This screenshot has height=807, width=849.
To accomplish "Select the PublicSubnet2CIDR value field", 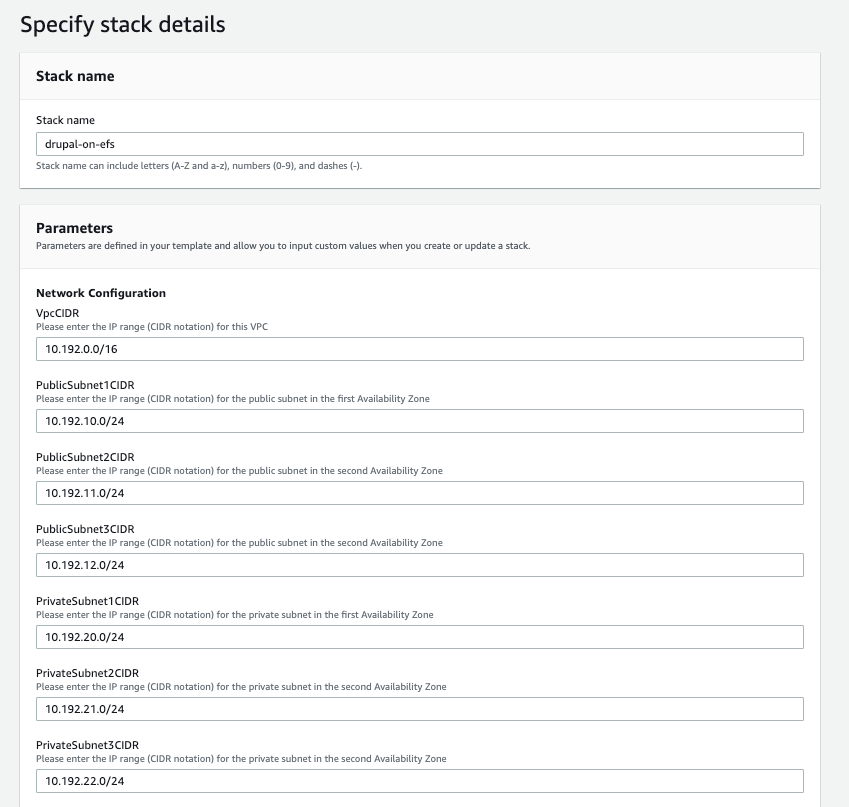I will point(420,492).
